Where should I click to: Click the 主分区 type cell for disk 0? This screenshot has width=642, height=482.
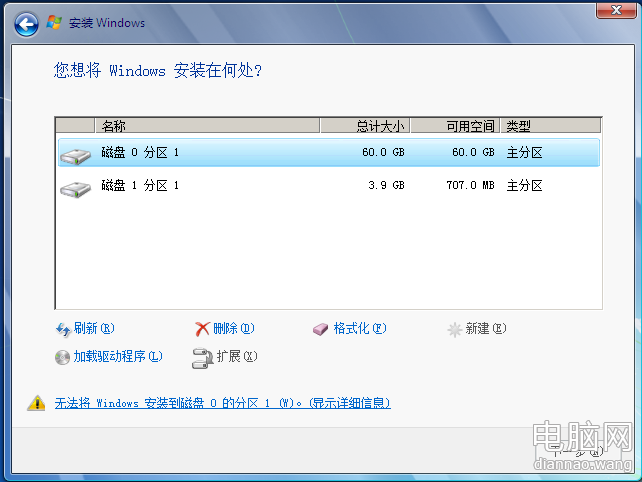[524, 153]
